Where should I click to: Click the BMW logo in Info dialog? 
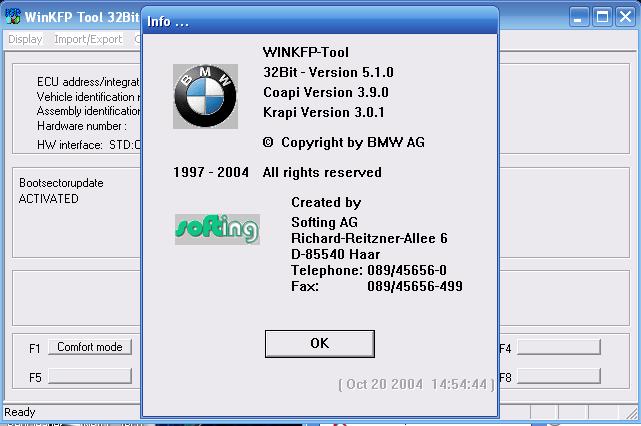(x=205, y=97)
